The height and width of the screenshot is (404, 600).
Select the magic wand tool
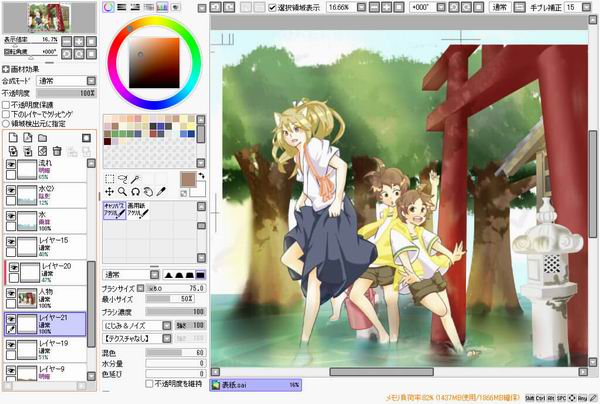pos(135,179)
